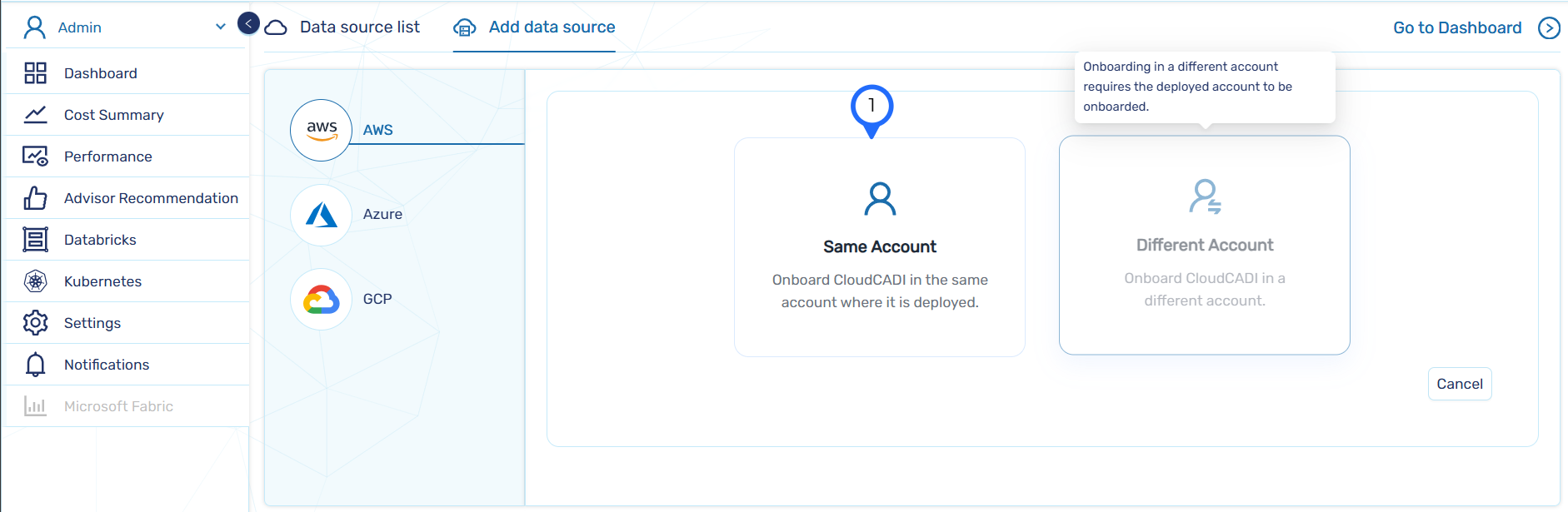The width and height of the screenshot is (1568, 512).
Task: Expand the Admin user dropdown
Action: [x=220, y=27]
